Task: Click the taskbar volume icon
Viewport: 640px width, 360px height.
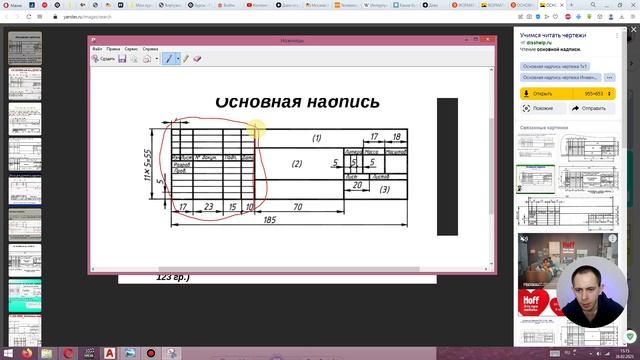Action: coord(598,353)
